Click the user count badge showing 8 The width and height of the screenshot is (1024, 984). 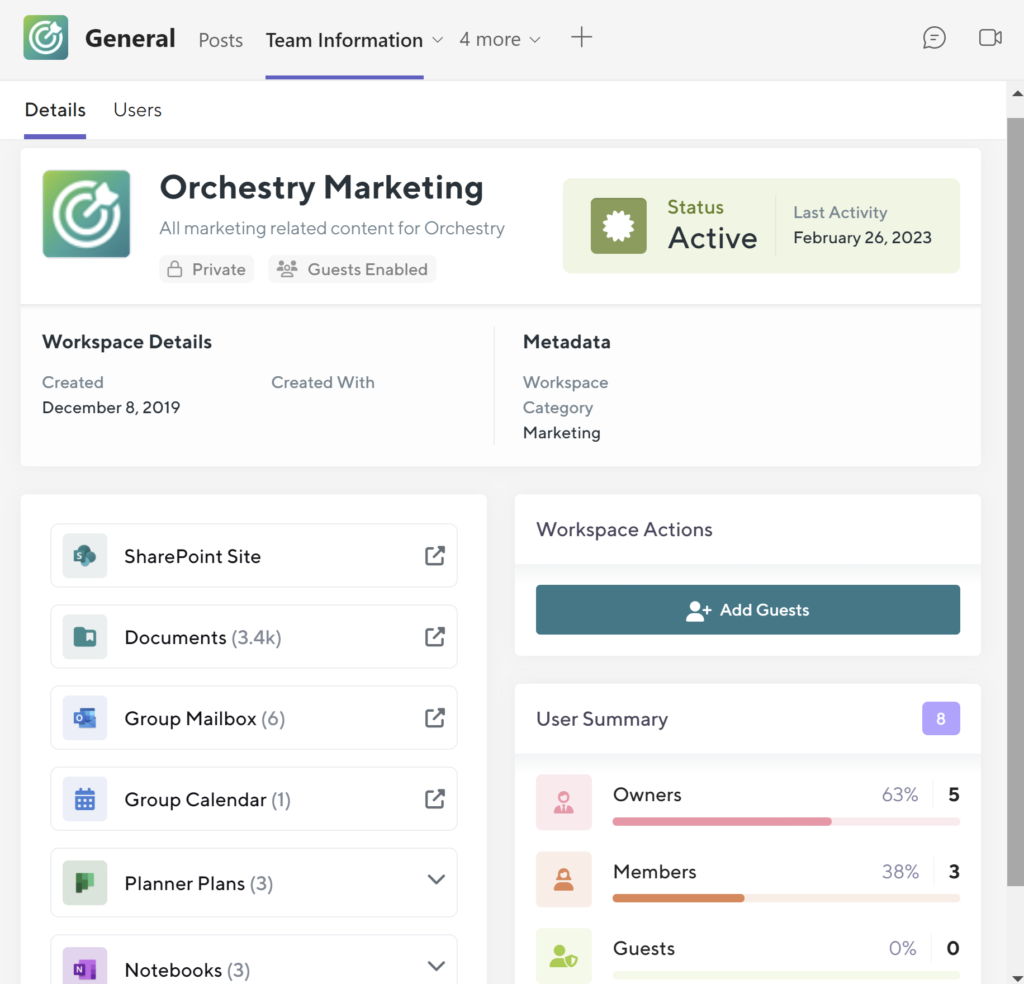point(941,718)
